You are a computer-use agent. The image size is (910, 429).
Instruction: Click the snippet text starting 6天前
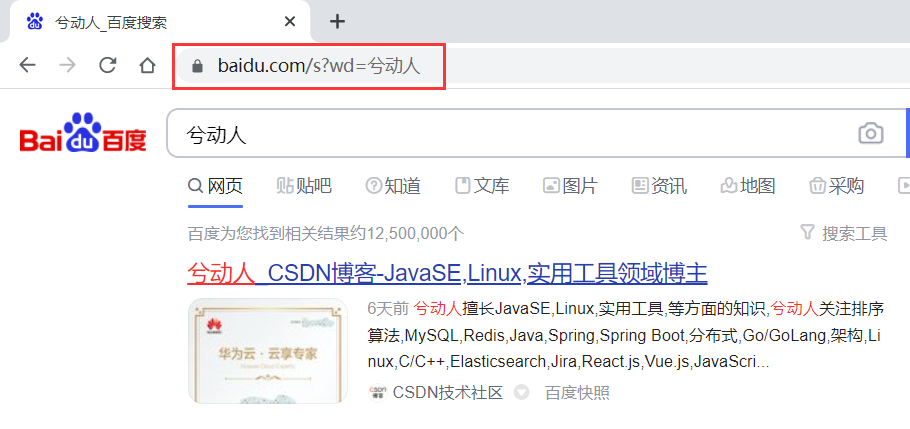coord(626,336)
